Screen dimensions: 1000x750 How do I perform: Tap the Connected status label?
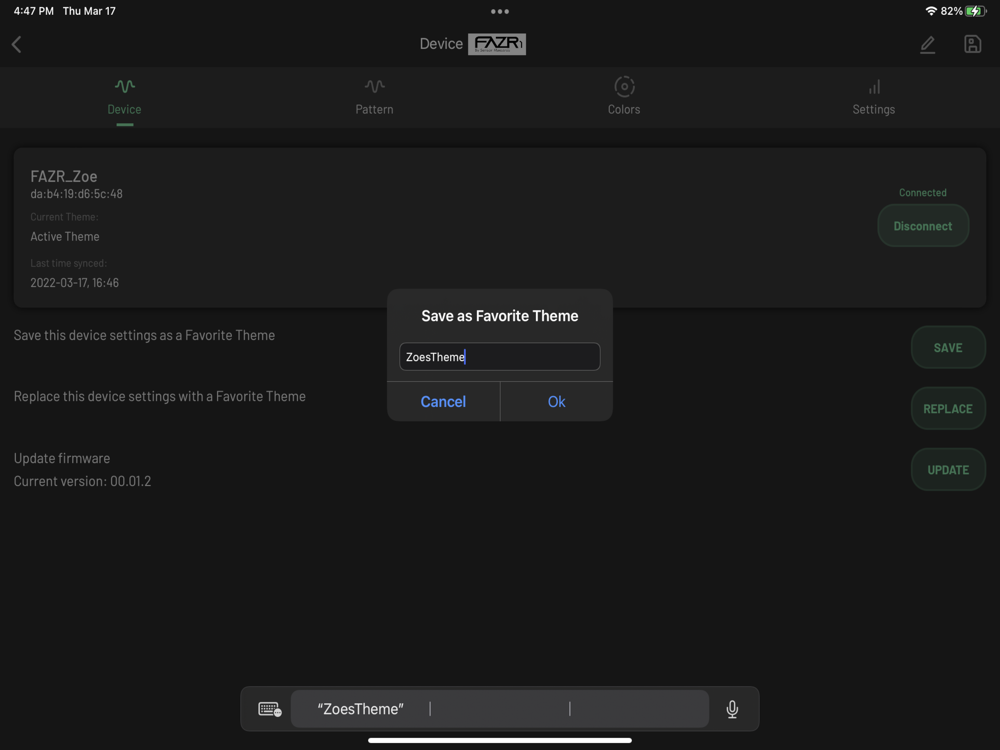923,193
